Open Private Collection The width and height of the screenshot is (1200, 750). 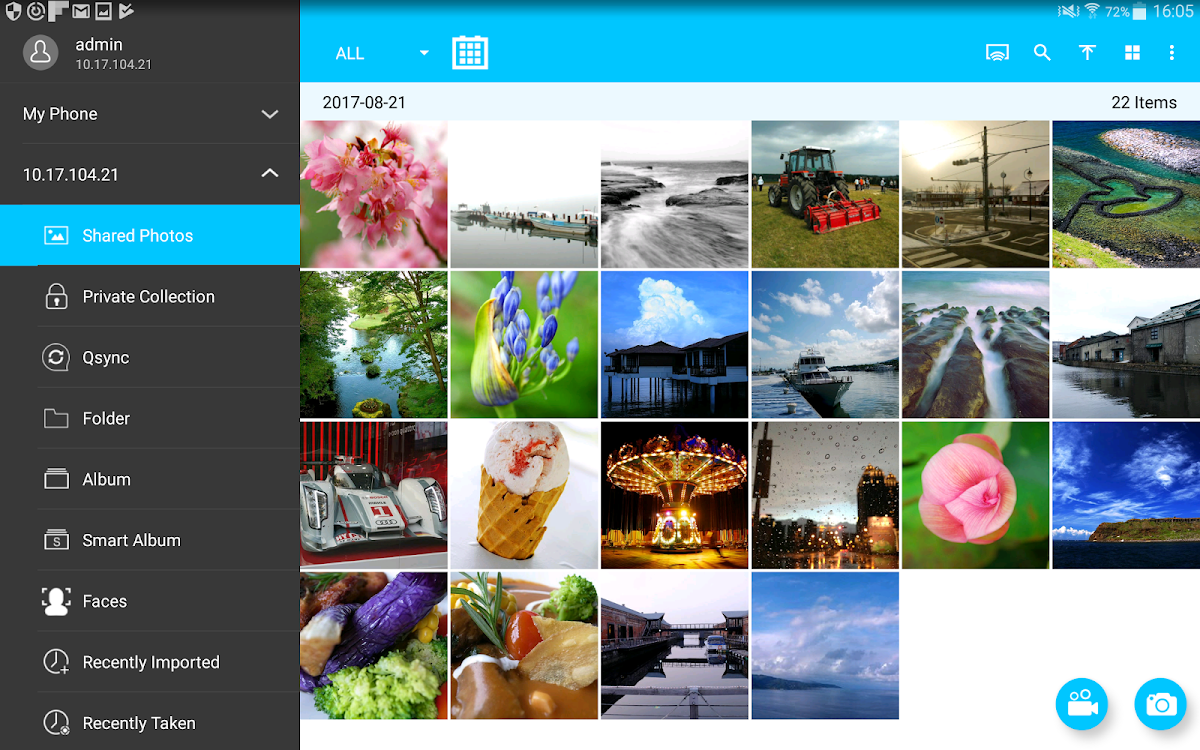point(150,297)
